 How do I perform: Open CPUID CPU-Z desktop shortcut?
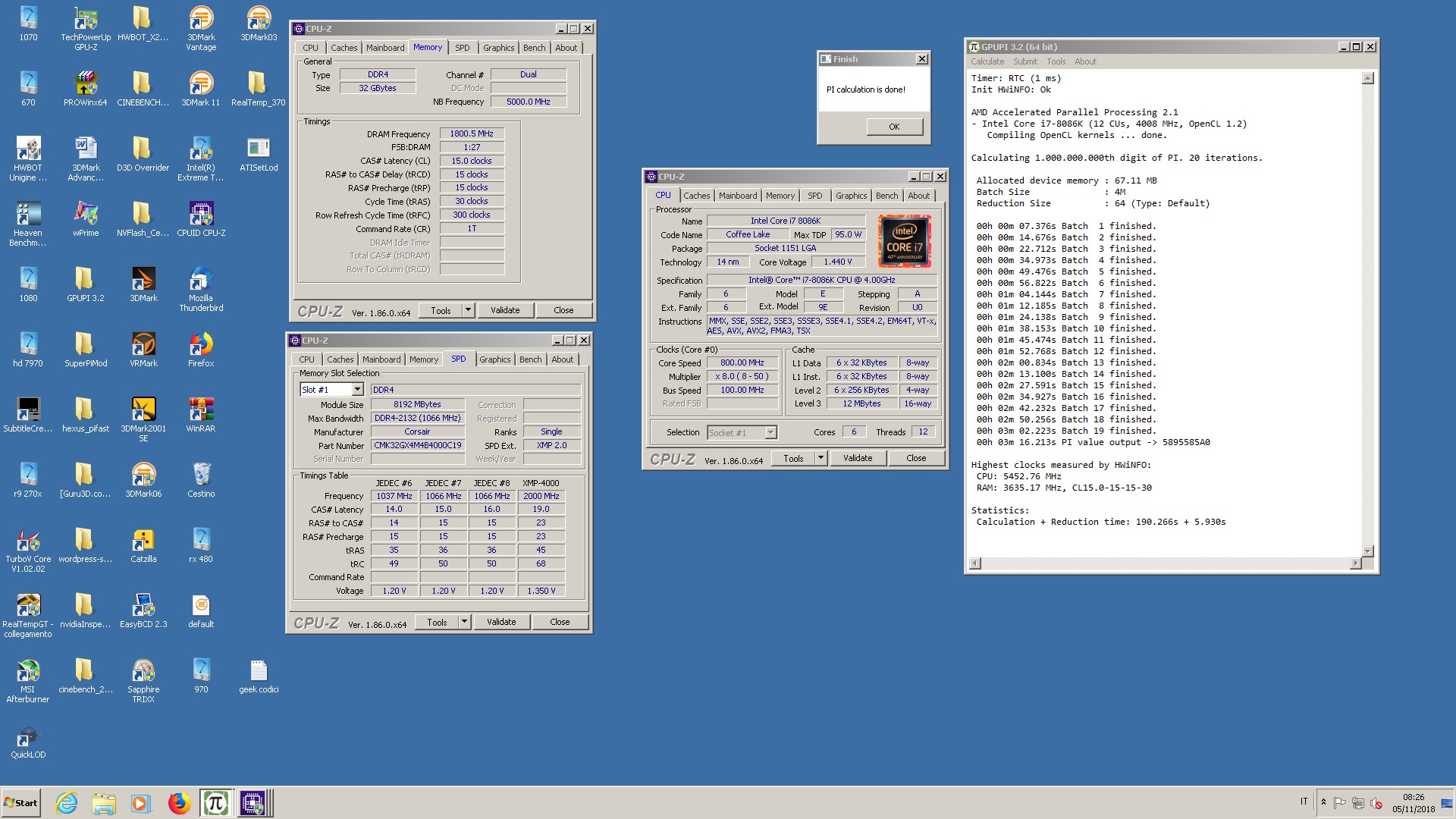(201, 220)
